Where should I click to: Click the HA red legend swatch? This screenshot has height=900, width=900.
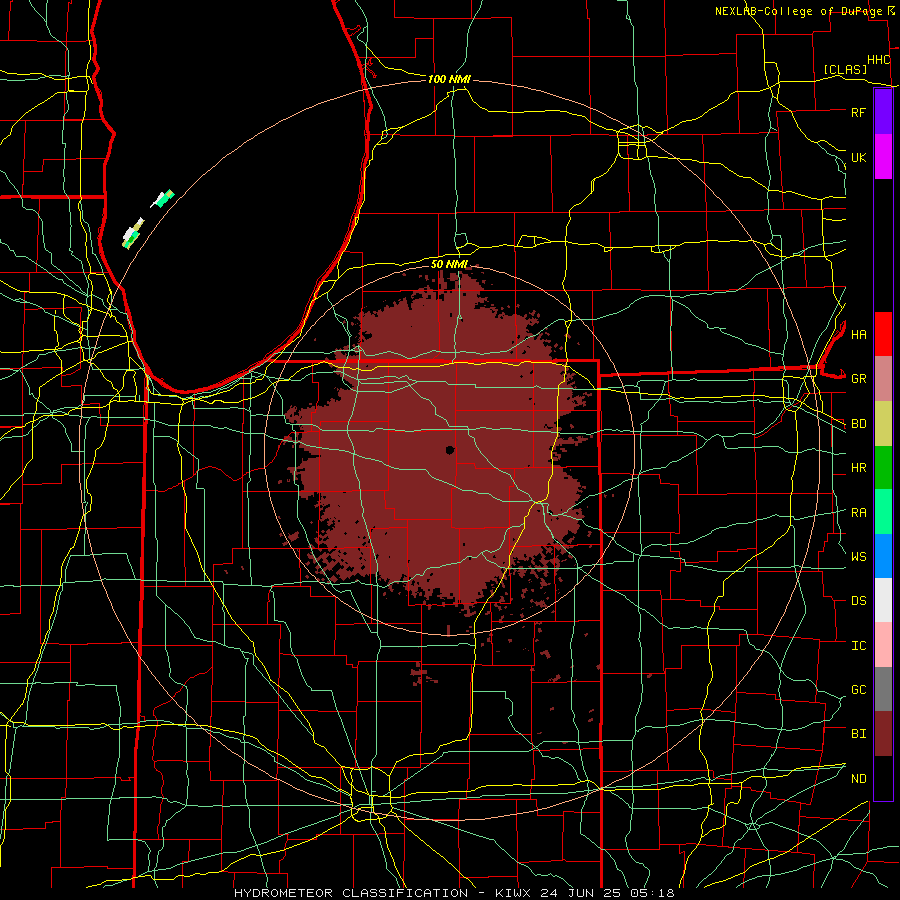click(x=883, y=334)
